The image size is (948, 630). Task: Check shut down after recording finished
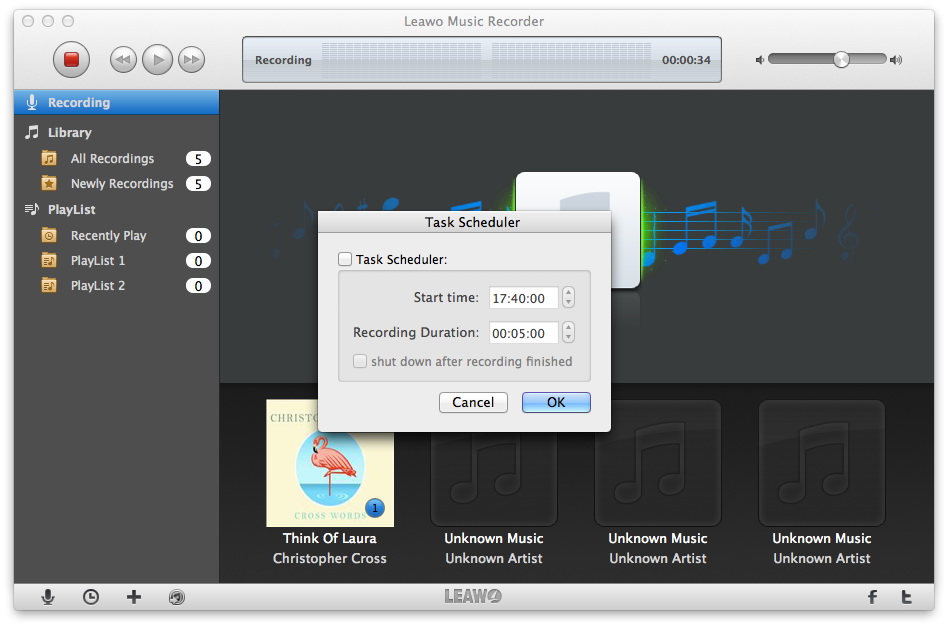(x=360, y=362)
